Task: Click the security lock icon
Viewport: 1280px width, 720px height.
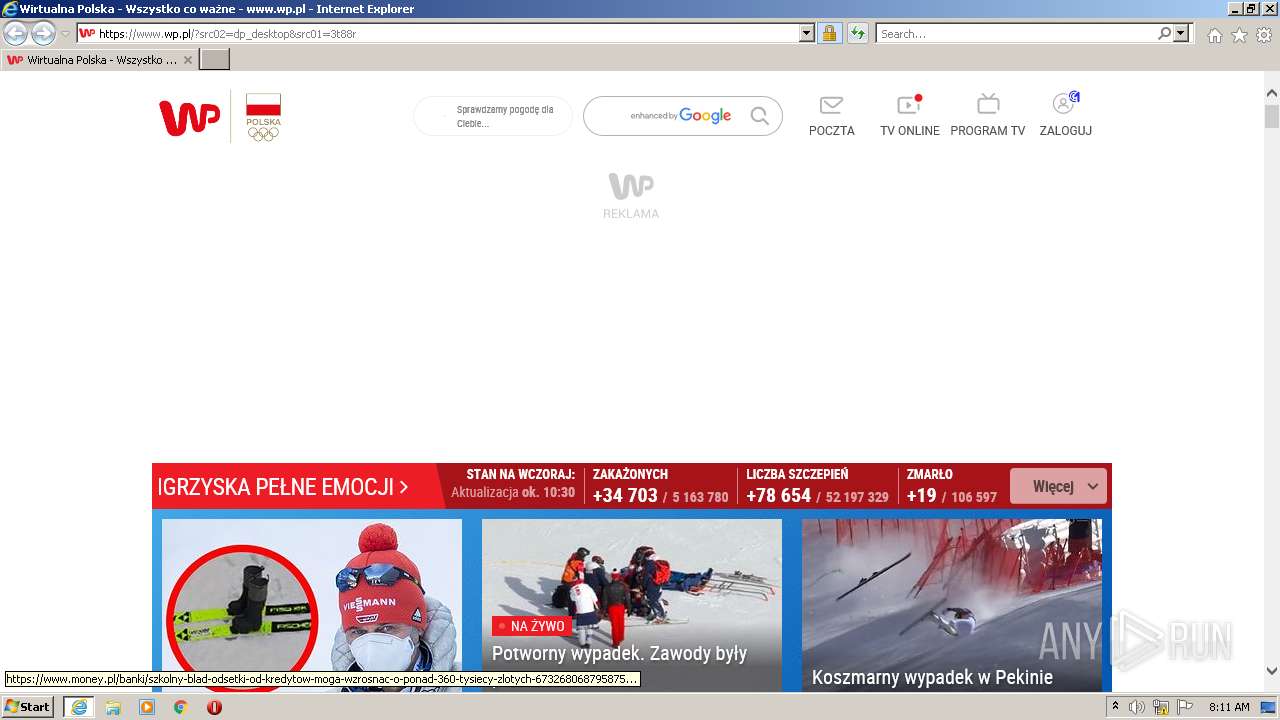Action: pyautogui.click(x=829, y=34)
